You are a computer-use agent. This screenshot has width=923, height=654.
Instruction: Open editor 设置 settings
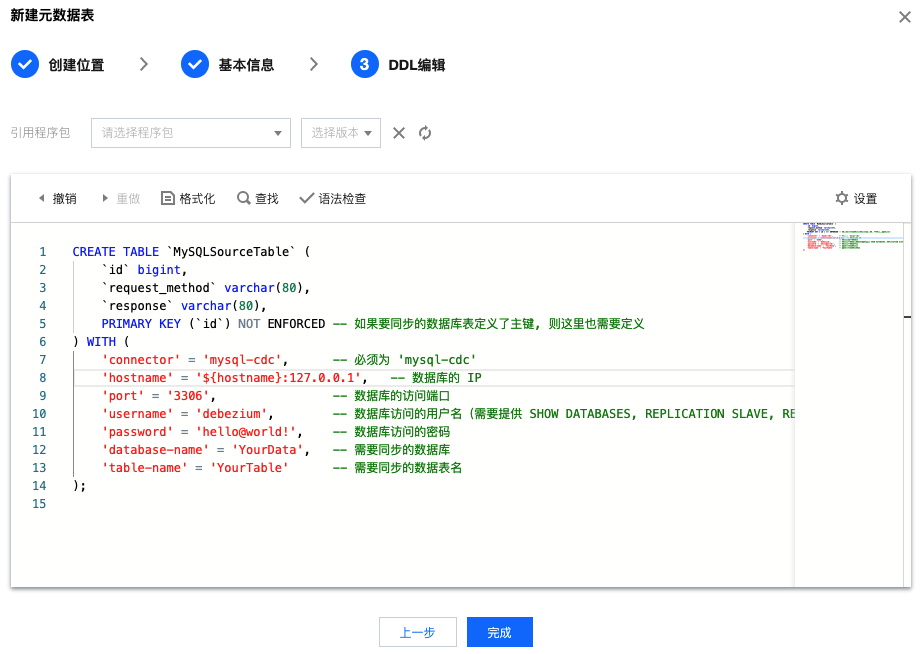(856, 198)
